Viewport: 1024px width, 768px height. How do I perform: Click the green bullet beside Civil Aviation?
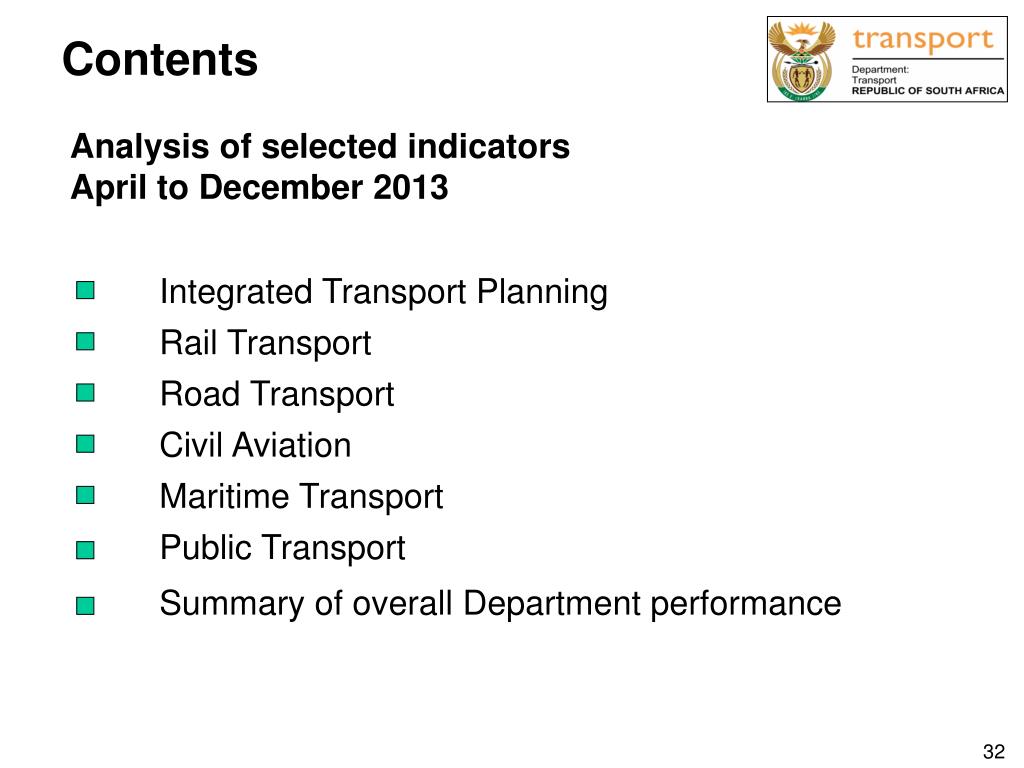tap(85, 444)
